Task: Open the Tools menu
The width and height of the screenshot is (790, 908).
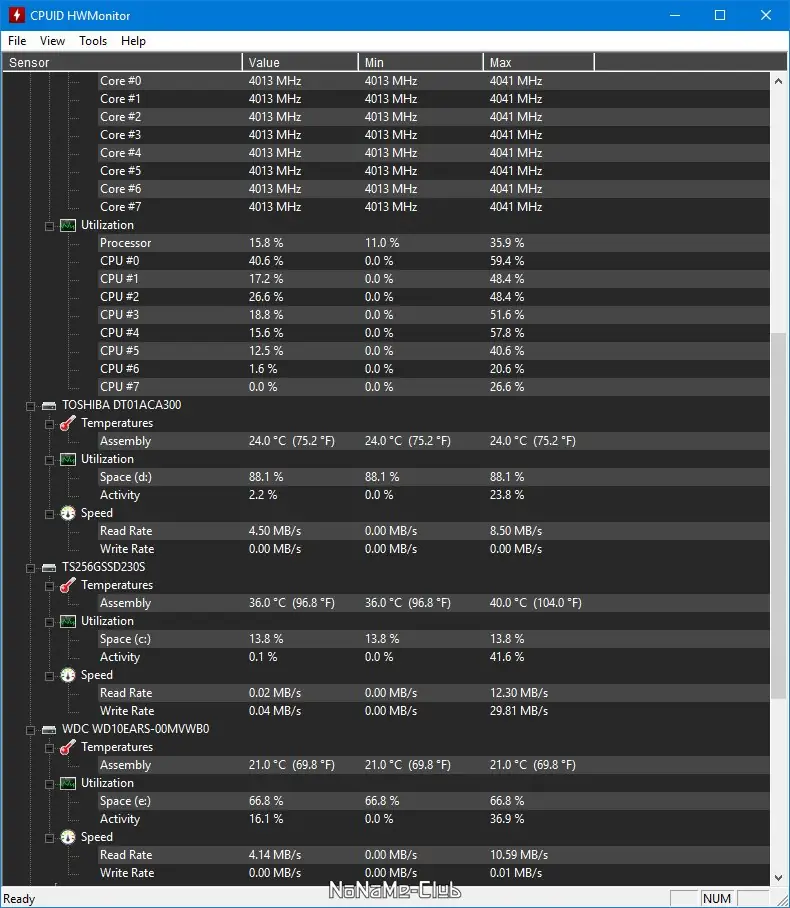Action: click(x=93, y=41)
